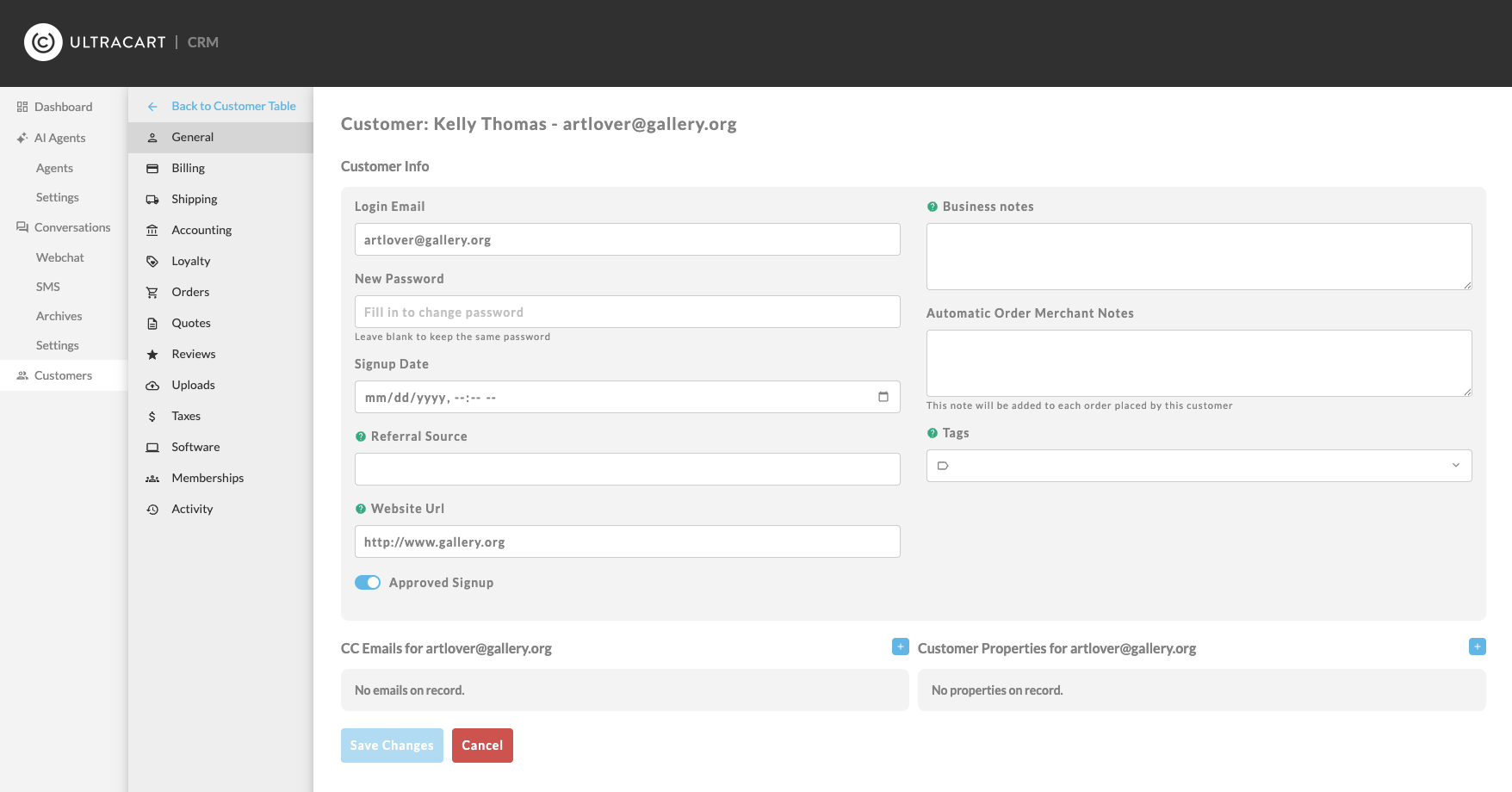Click the Website Url input
This screenshot has width=1512, height=792.
point(627,541)
